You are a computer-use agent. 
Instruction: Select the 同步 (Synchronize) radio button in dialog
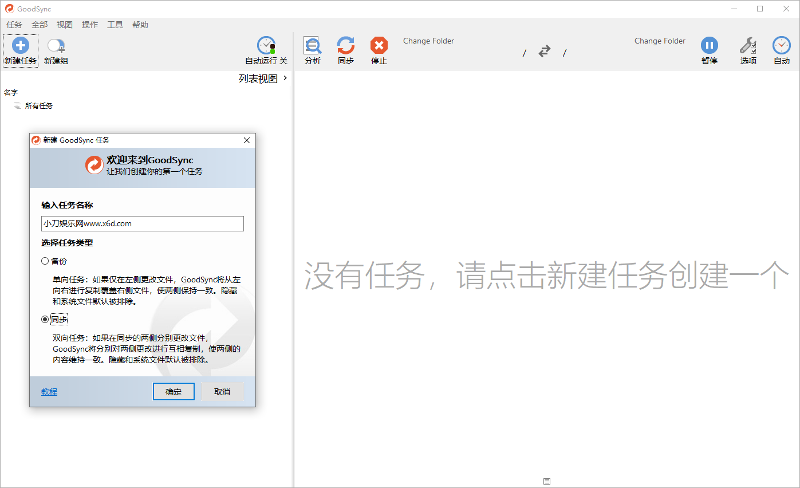tap(45, 320)
